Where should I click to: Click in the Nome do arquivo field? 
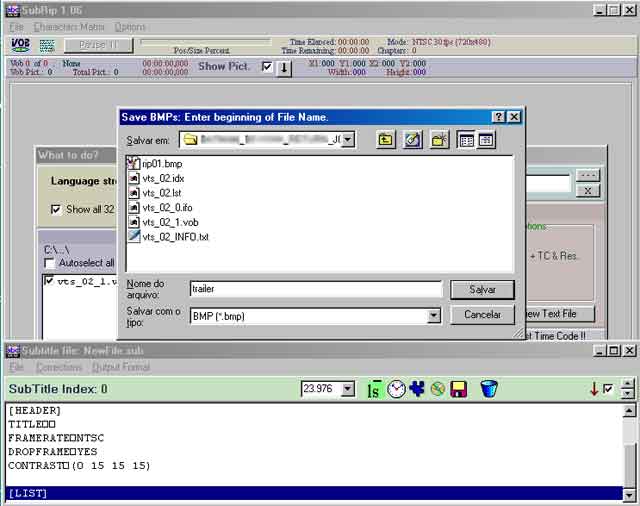pos(316,289)
